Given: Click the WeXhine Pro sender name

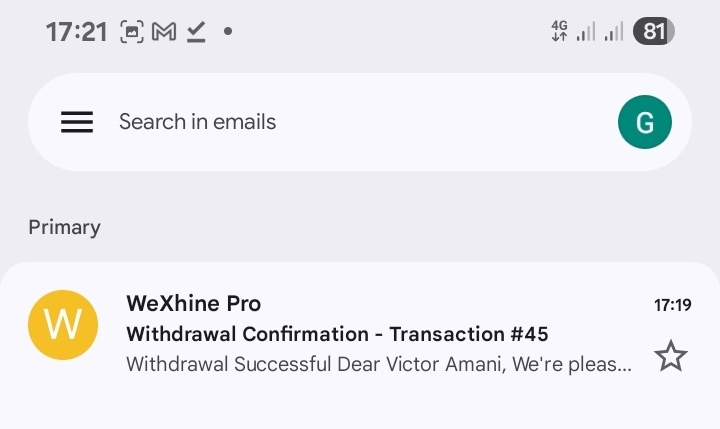Looking at the screenshot, I should click(x=193, y=303).
